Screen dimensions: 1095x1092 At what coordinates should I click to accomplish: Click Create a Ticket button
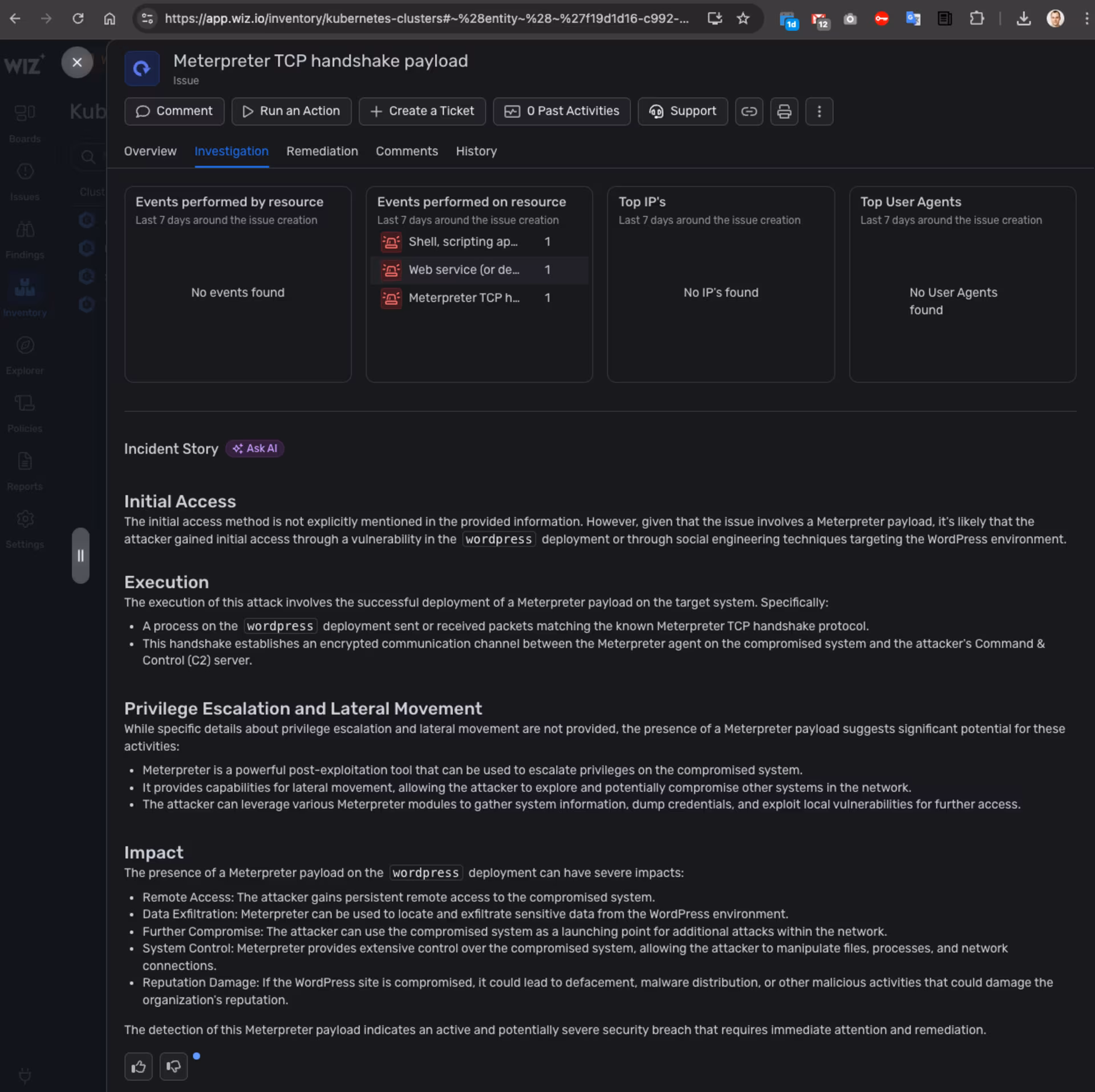pos(421,111)
